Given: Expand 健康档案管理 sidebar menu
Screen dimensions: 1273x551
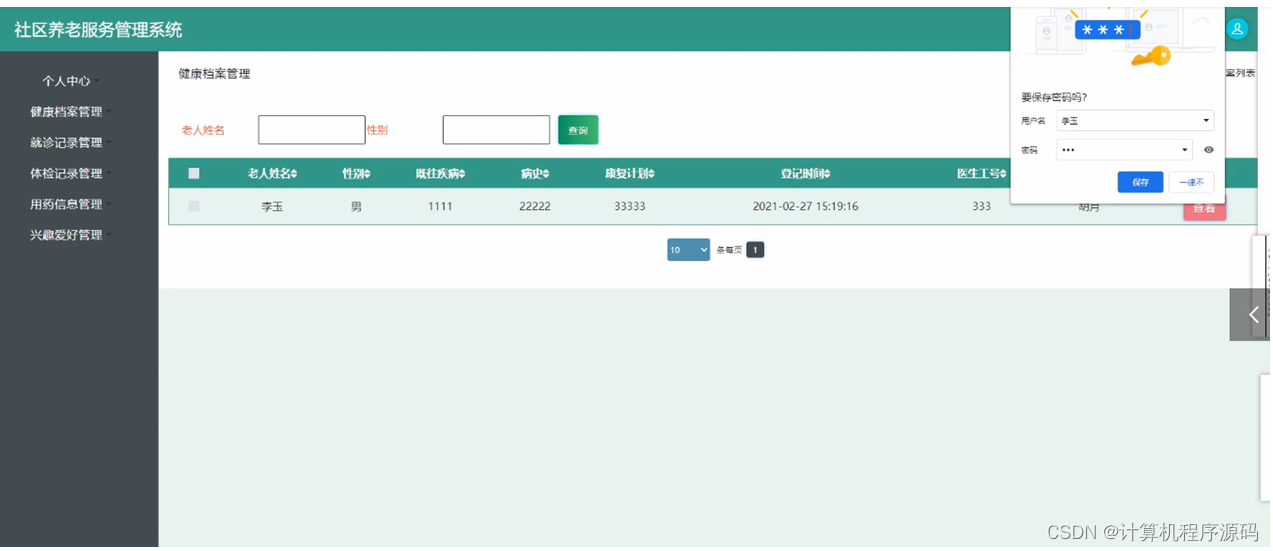Looking at the screenshot, I should (71, 112).
